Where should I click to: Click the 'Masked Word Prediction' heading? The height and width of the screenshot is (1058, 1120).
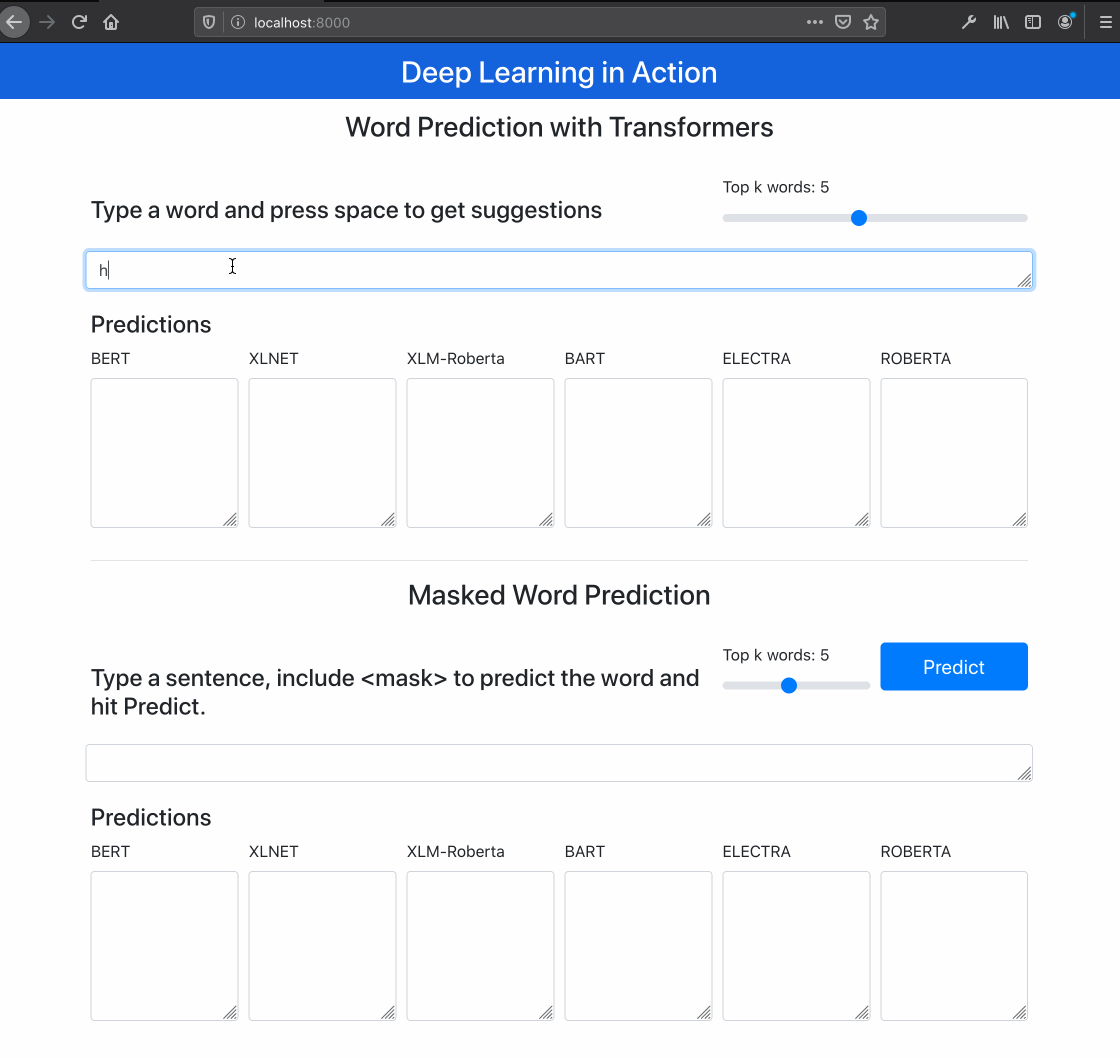(x=559, y=595)
